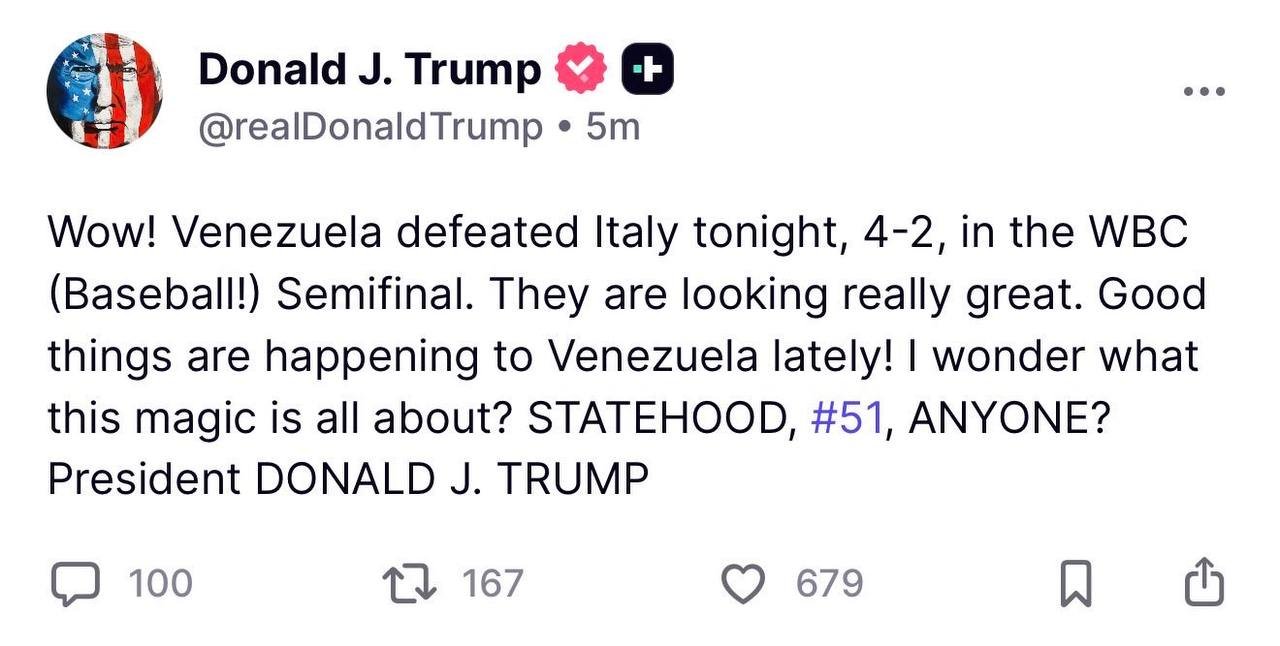Click the 679 likes count

click(x=829, y=583)
